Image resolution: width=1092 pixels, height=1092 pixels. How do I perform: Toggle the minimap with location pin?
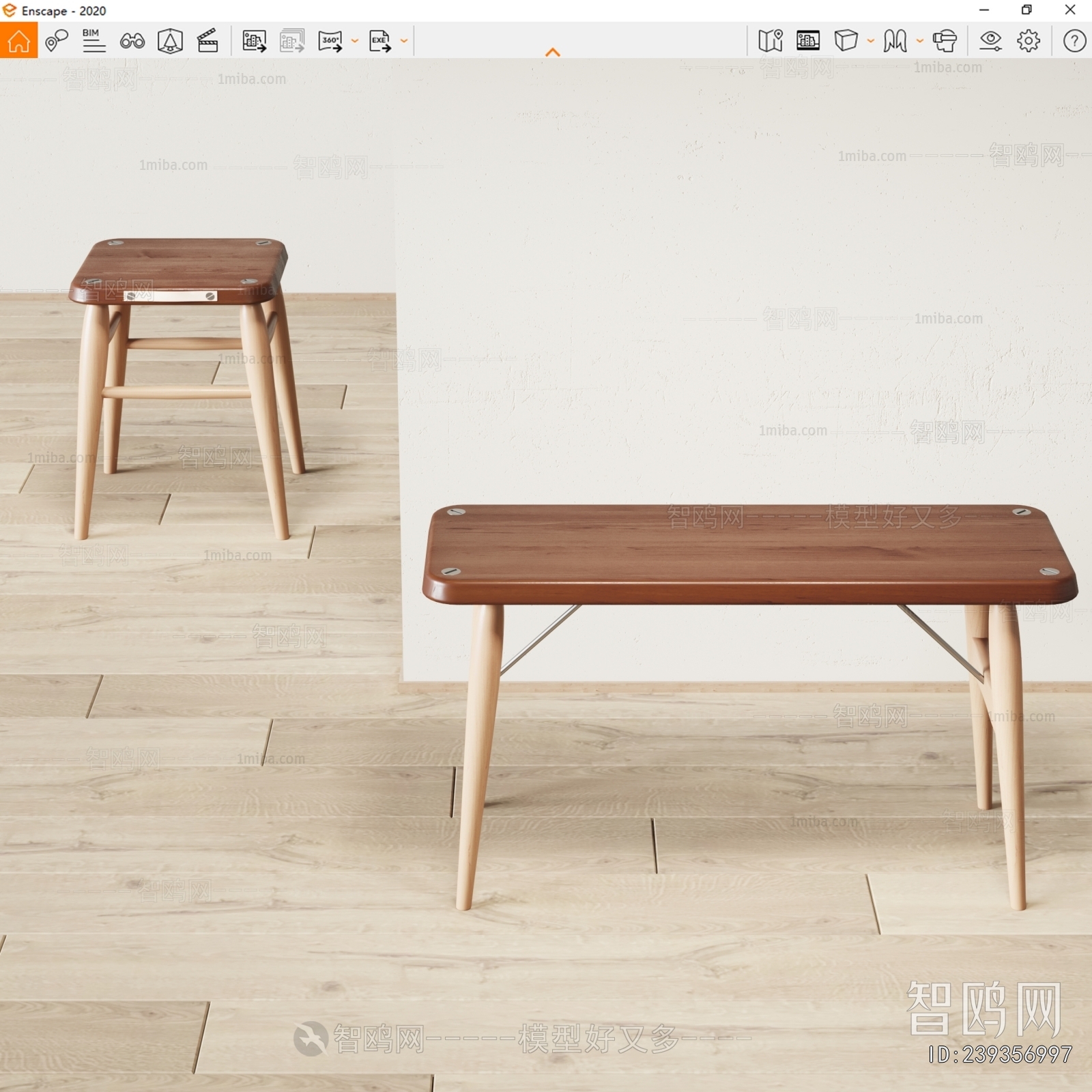771,41
